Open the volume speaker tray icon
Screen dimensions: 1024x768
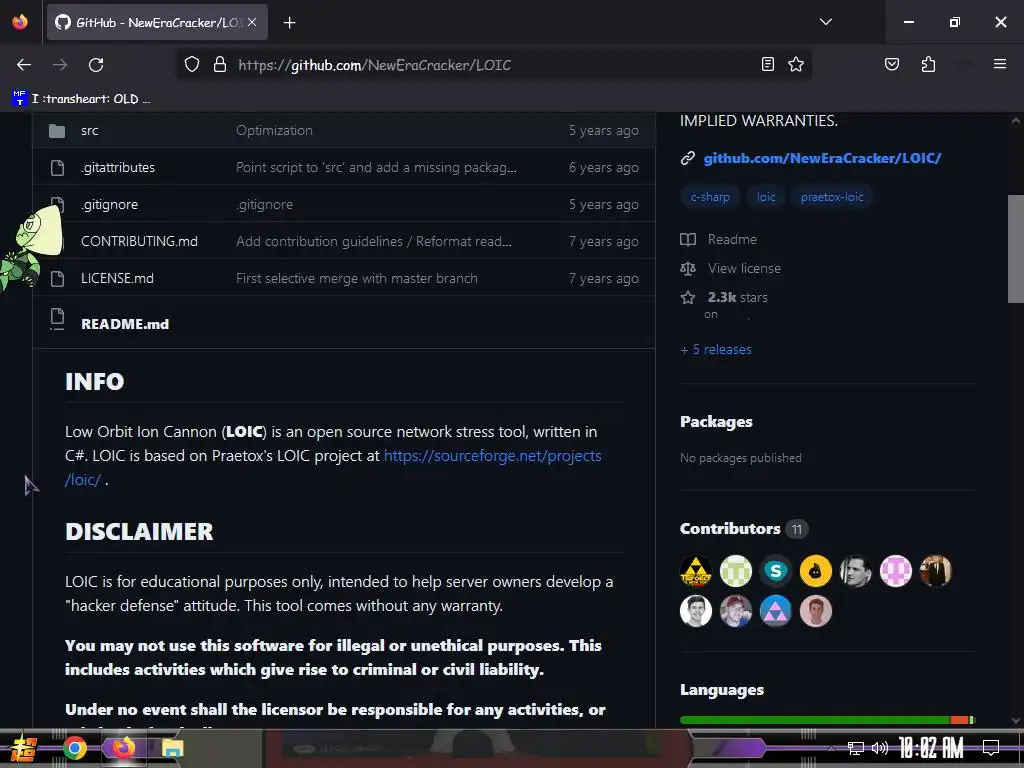[880, 748]
